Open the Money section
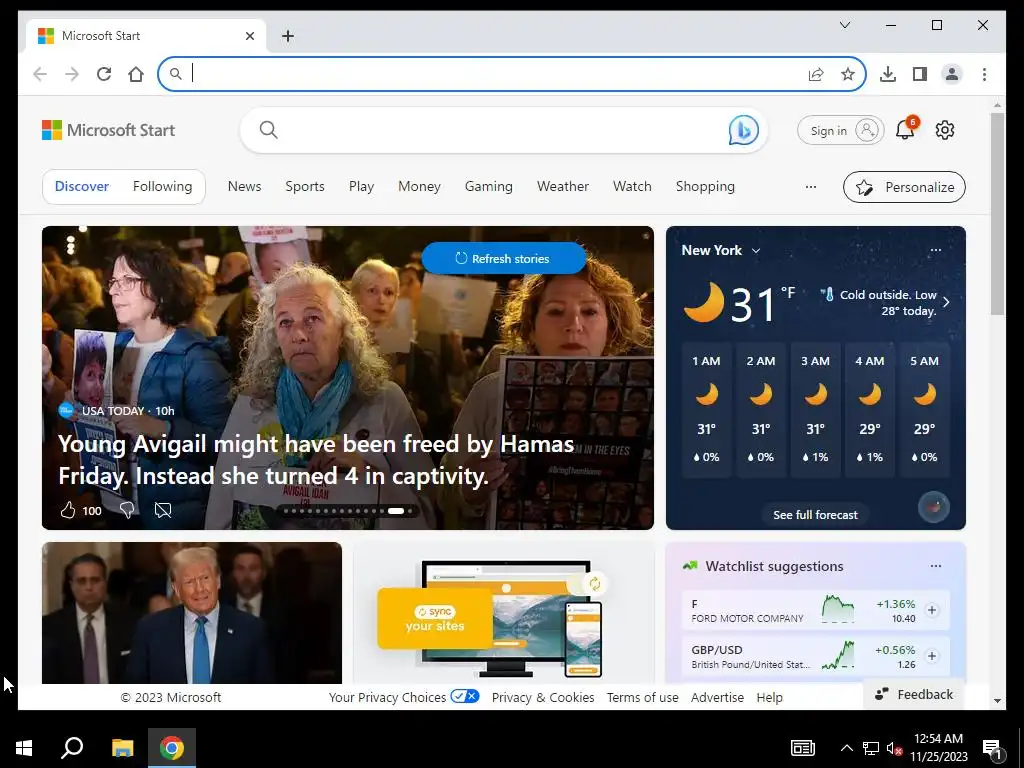Screen dimensions: 1024x768 pos(419,187)
